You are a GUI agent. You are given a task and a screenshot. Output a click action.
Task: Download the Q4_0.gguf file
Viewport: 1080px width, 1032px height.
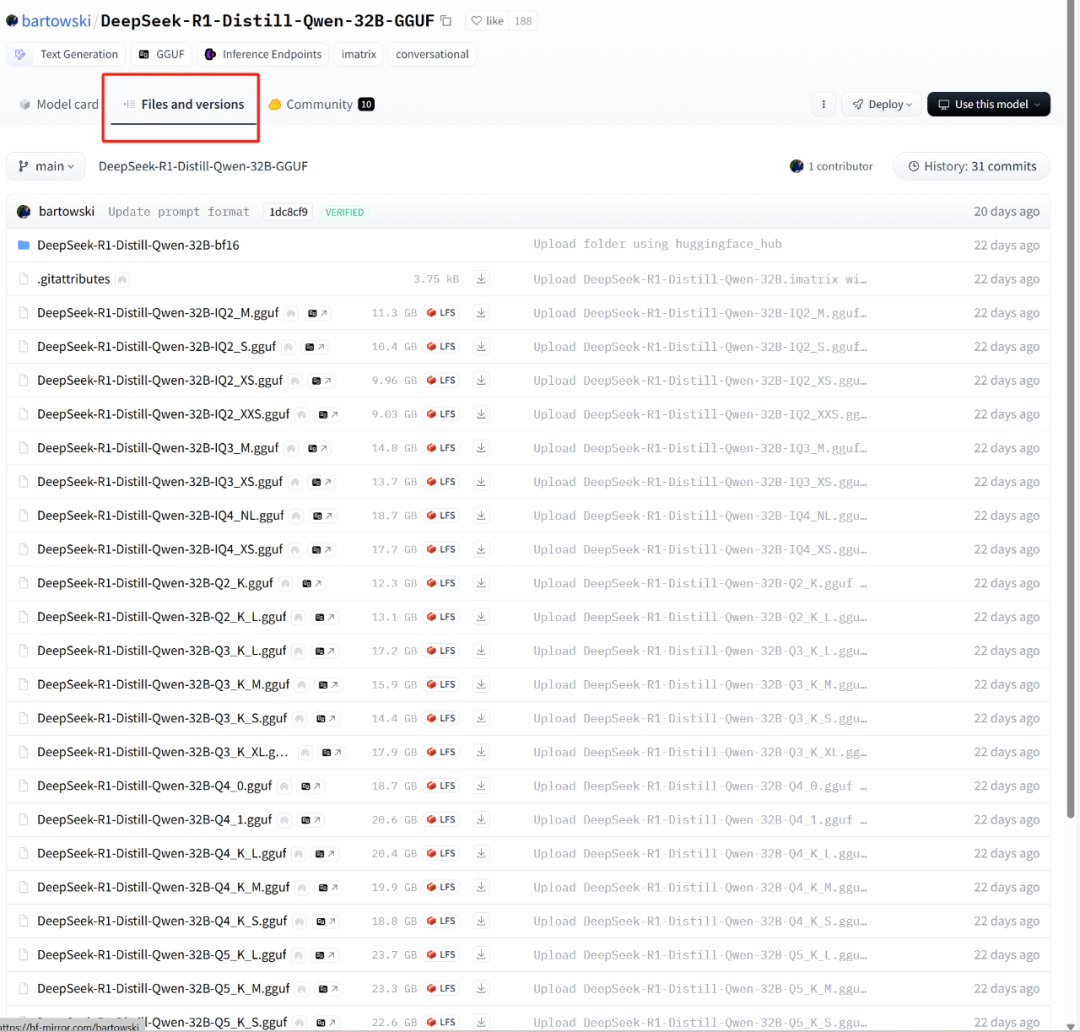click(x=481, y=785)
